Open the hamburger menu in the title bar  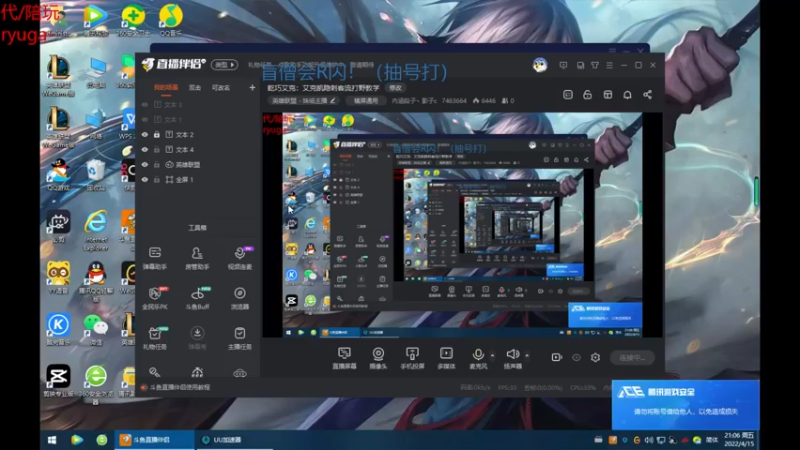tap(609, 65)
